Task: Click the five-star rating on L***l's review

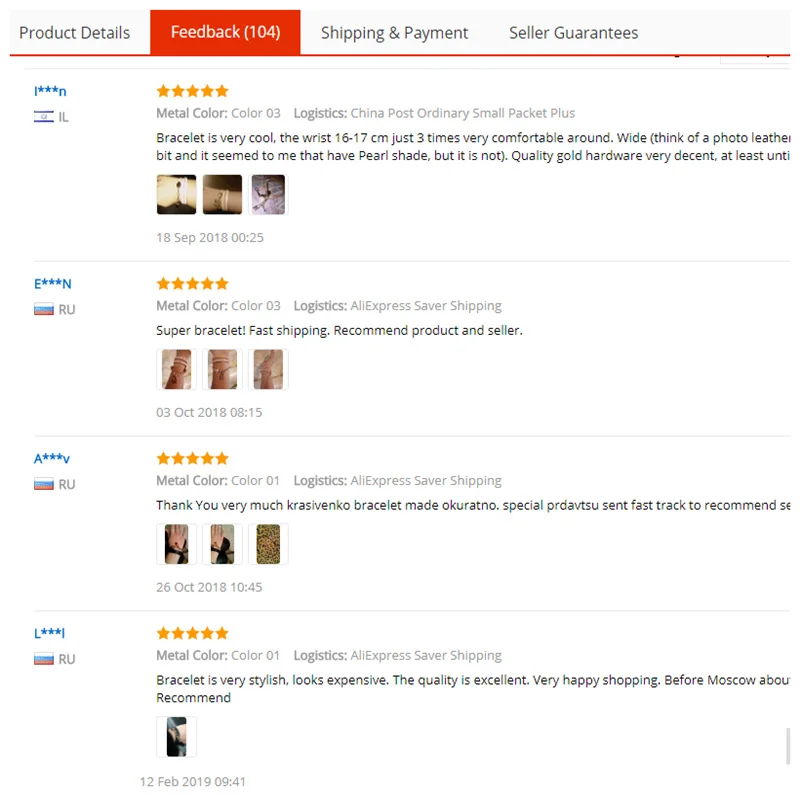Action: pyautogui.click(x=192, y=633)
